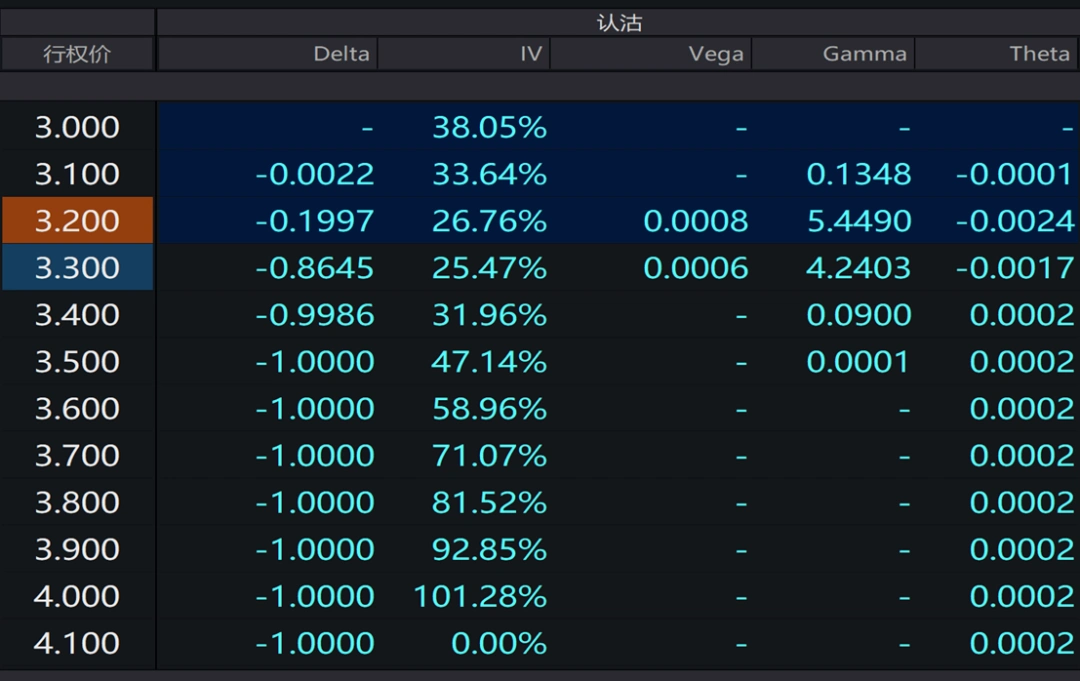Click the IV value 101.28%
This screenshot has width=1080, height=681.
(x=480, y=596)
